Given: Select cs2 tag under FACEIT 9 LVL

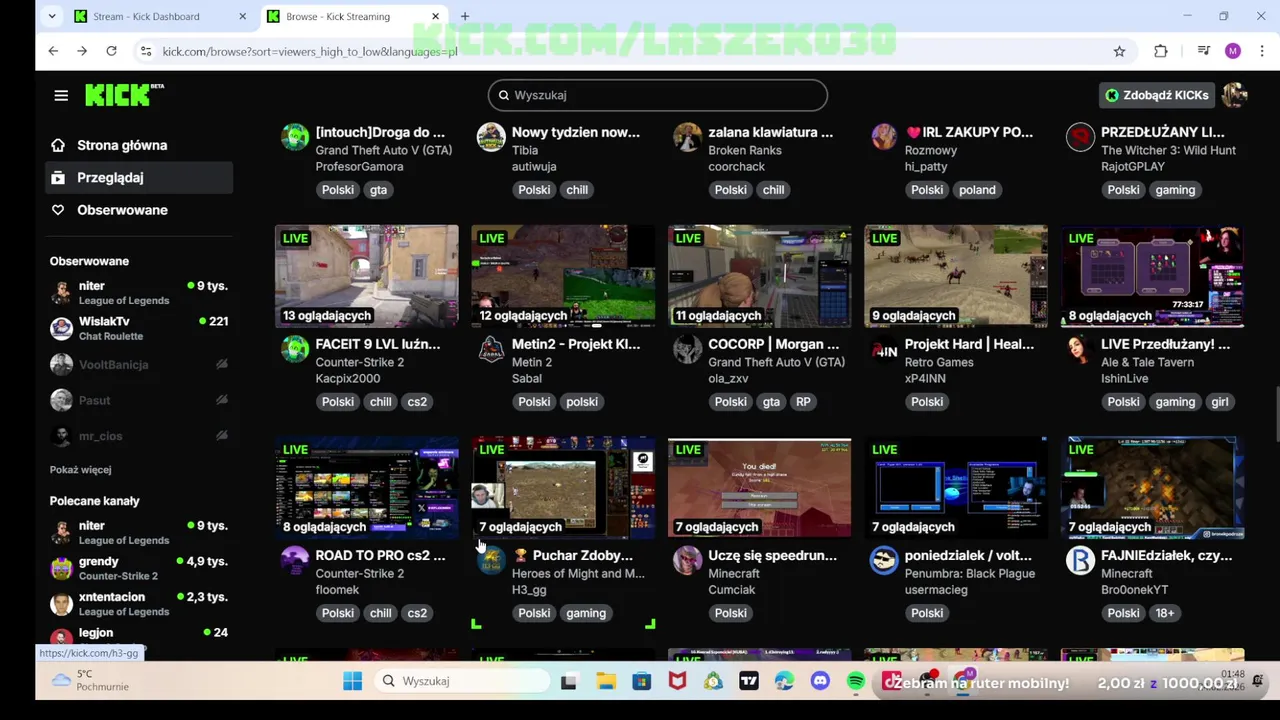Looking at the screenshot, I should pyautogui.click(x=417, y=402).
